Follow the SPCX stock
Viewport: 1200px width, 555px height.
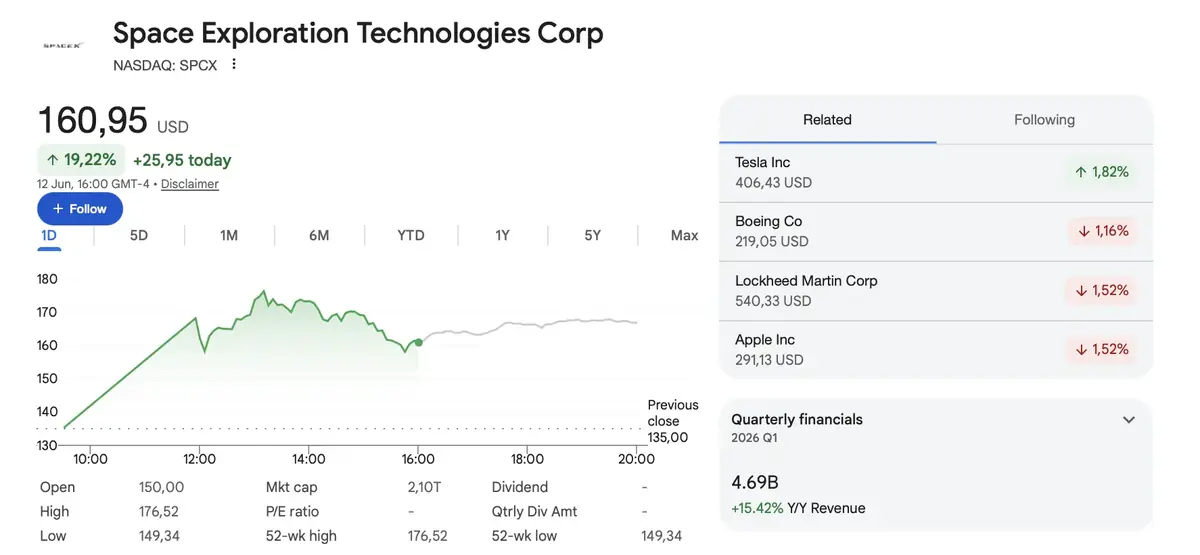(80, 209)
